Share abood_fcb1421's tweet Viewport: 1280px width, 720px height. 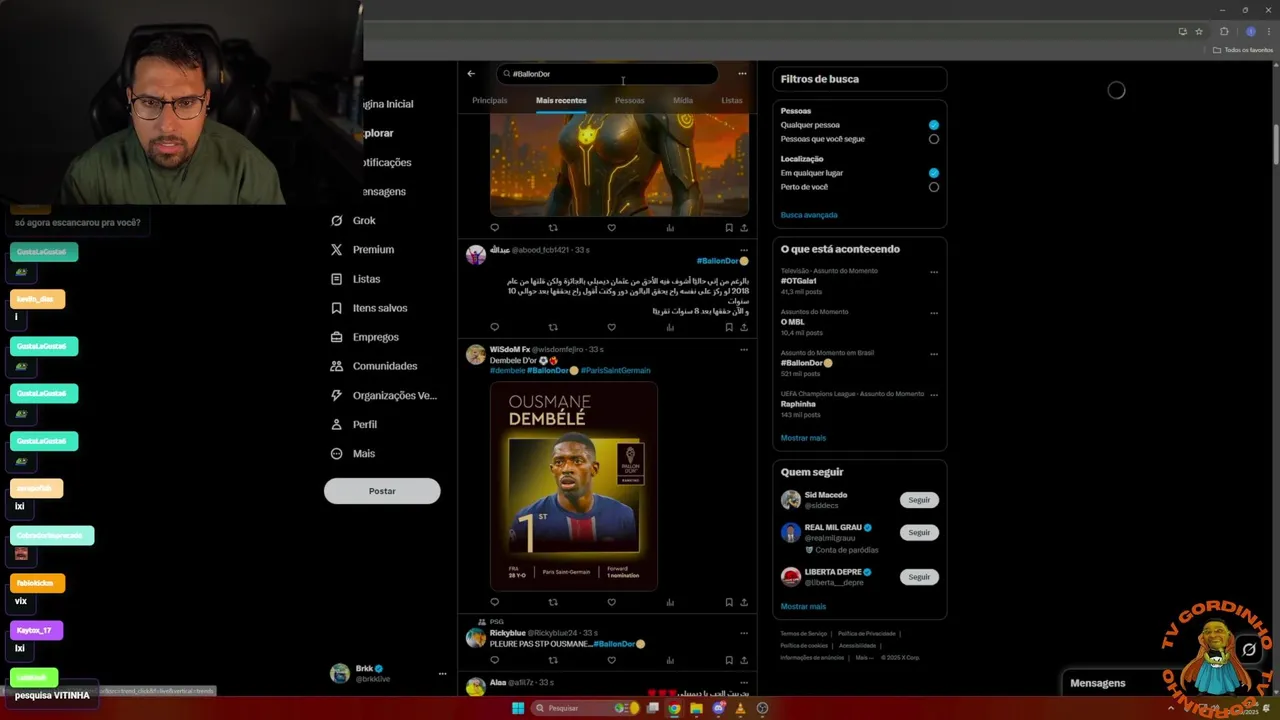pyautogui.click(x=744, y=327)
